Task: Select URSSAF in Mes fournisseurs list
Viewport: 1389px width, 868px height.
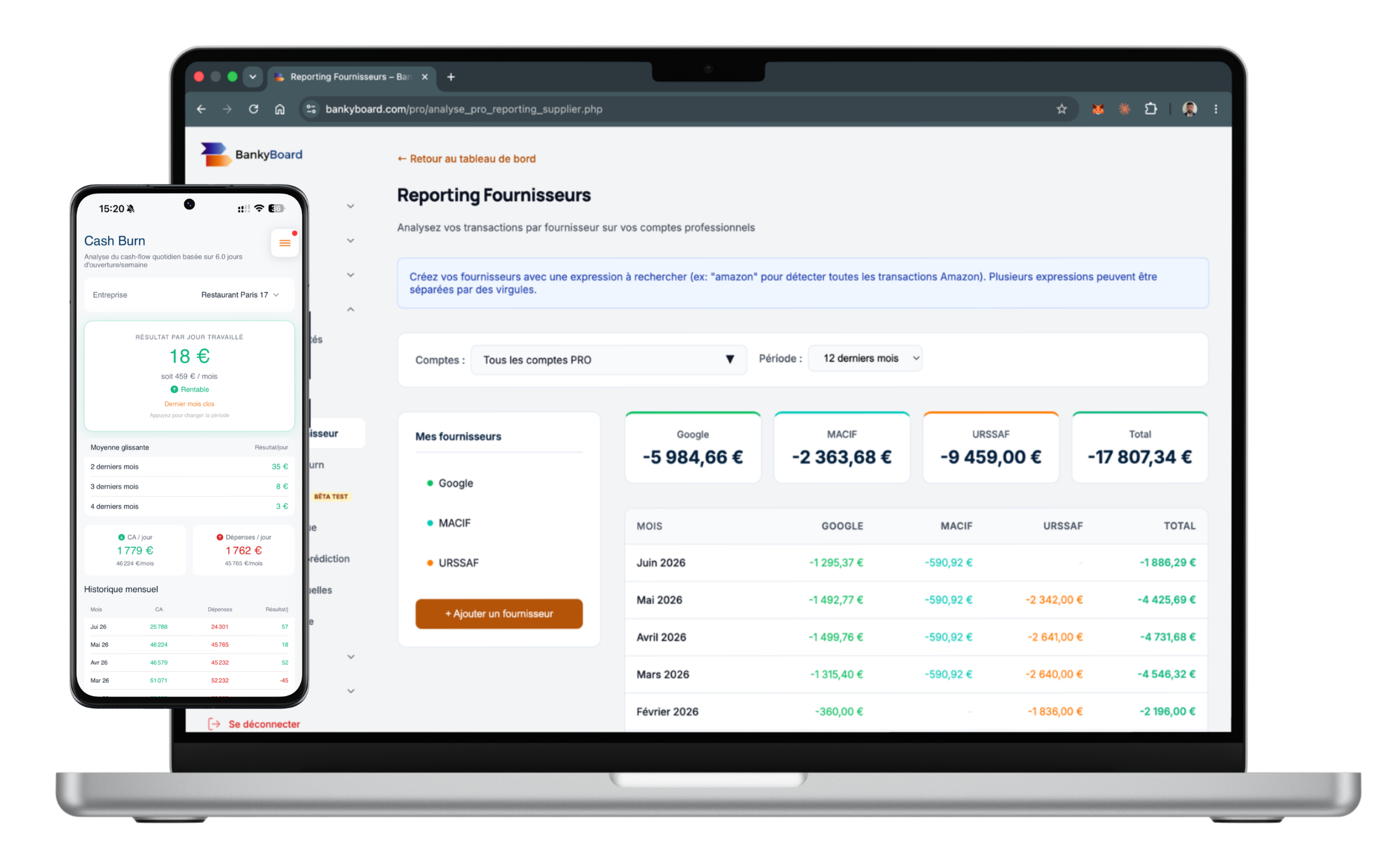Action: pyautogui.click(x=458, y=563)
